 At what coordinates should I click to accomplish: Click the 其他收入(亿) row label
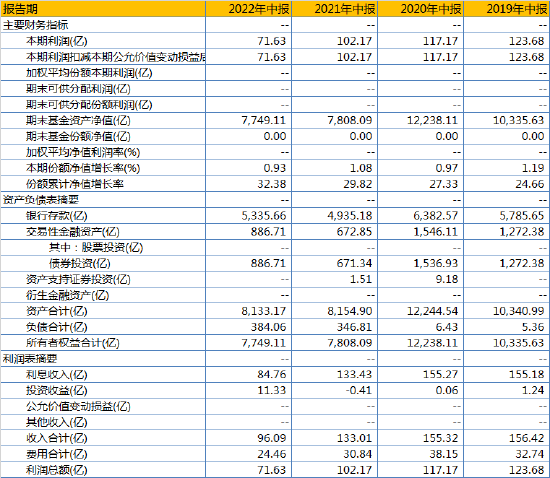tap(56, 422)
